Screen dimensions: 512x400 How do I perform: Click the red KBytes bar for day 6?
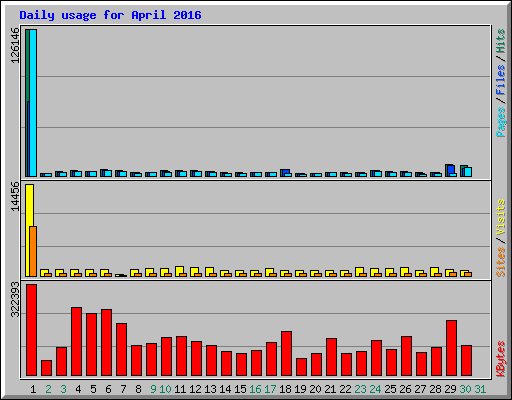[107, 342]
